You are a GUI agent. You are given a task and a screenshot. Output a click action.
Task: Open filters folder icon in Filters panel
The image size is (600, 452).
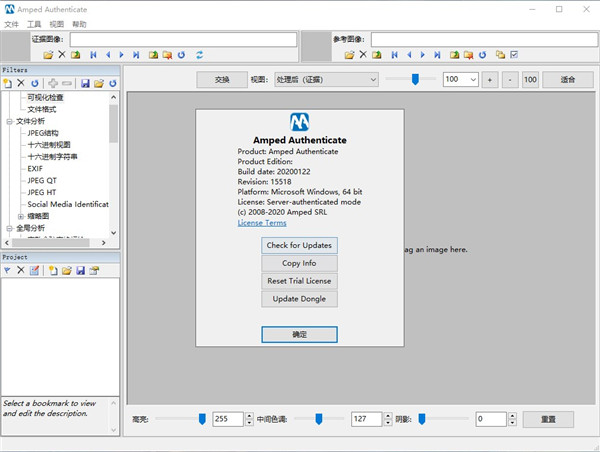(x=99, y=83)
